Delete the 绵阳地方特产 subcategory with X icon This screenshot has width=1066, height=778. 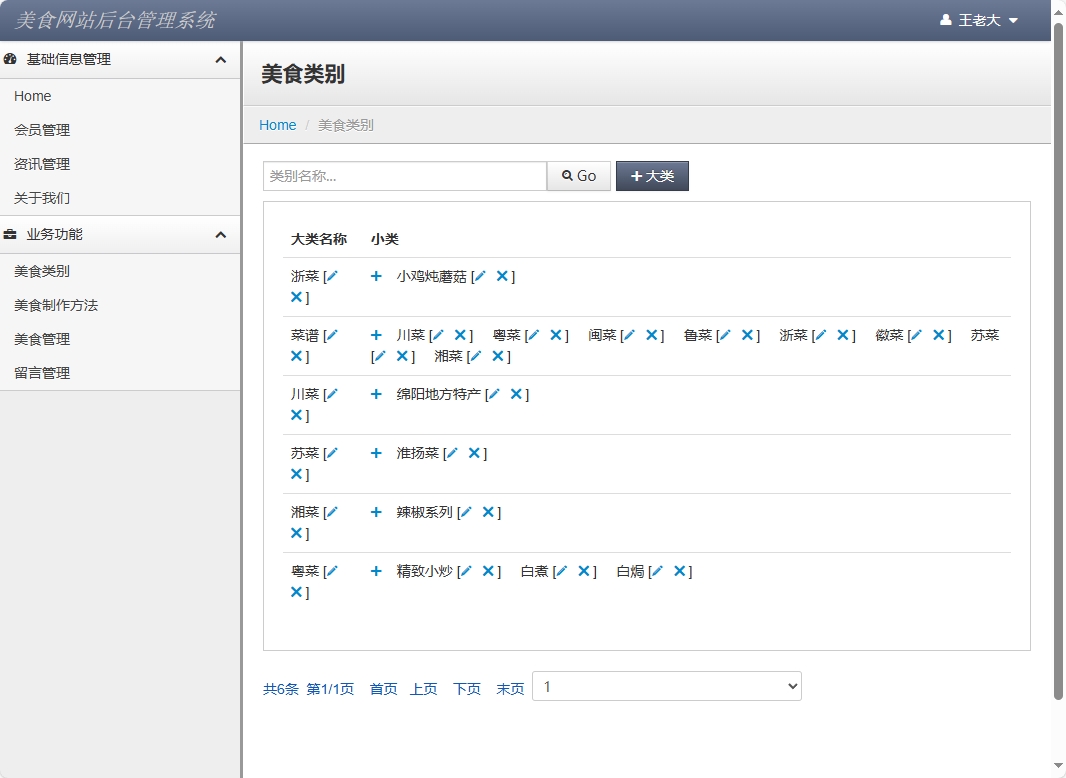click(516, 394)
